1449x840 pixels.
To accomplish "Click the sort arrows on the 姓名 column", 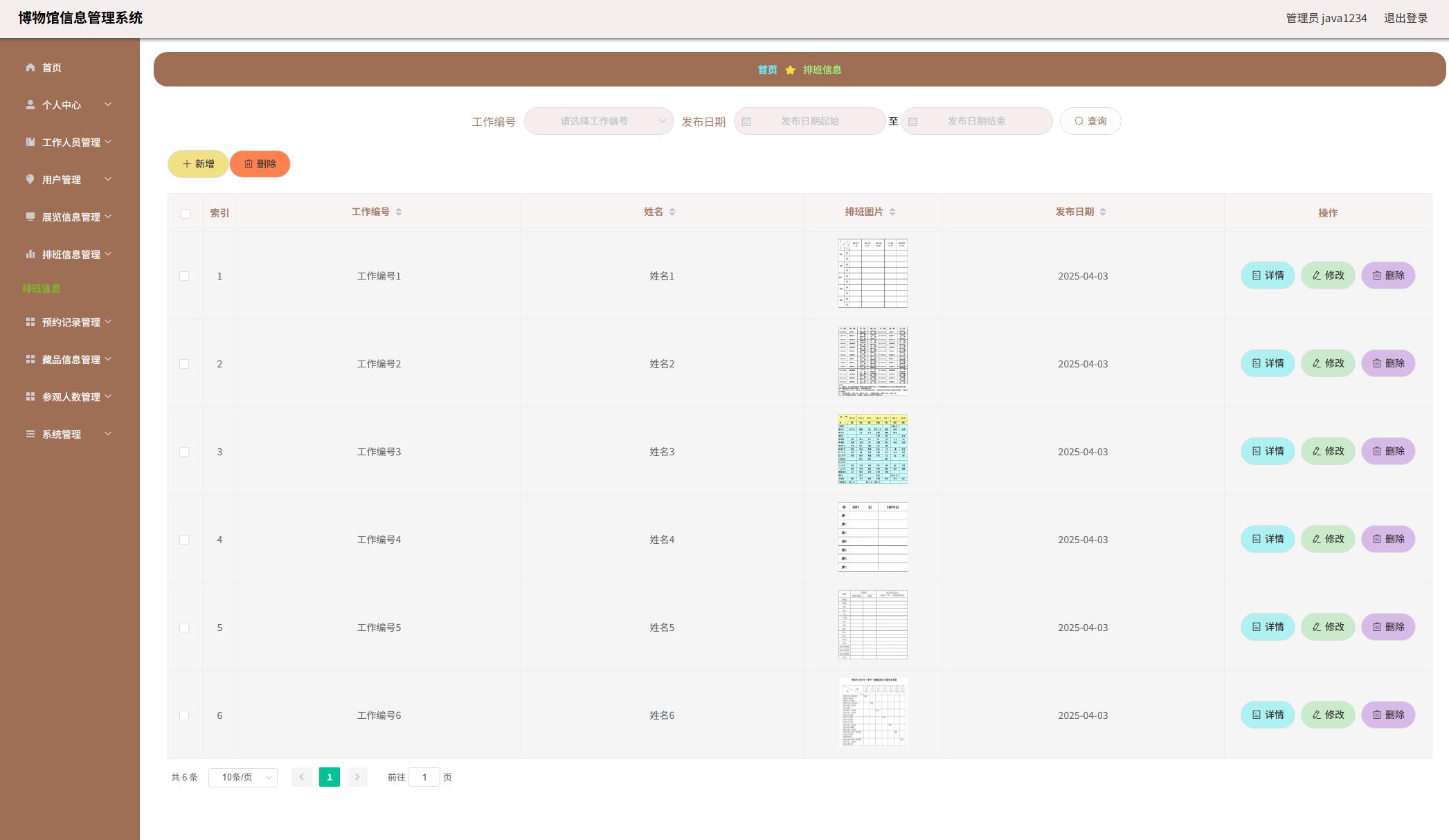I will [672, 212].
